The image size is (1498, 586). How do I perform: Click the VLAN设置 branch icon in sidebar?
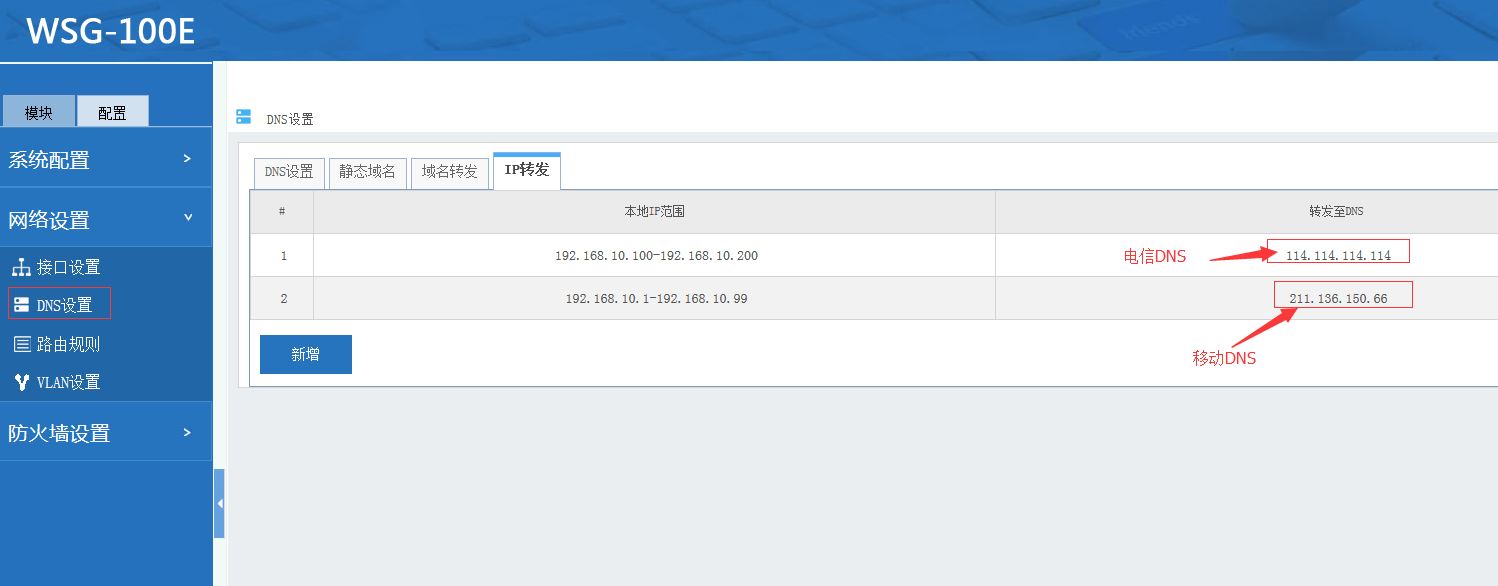click(21, 382)
